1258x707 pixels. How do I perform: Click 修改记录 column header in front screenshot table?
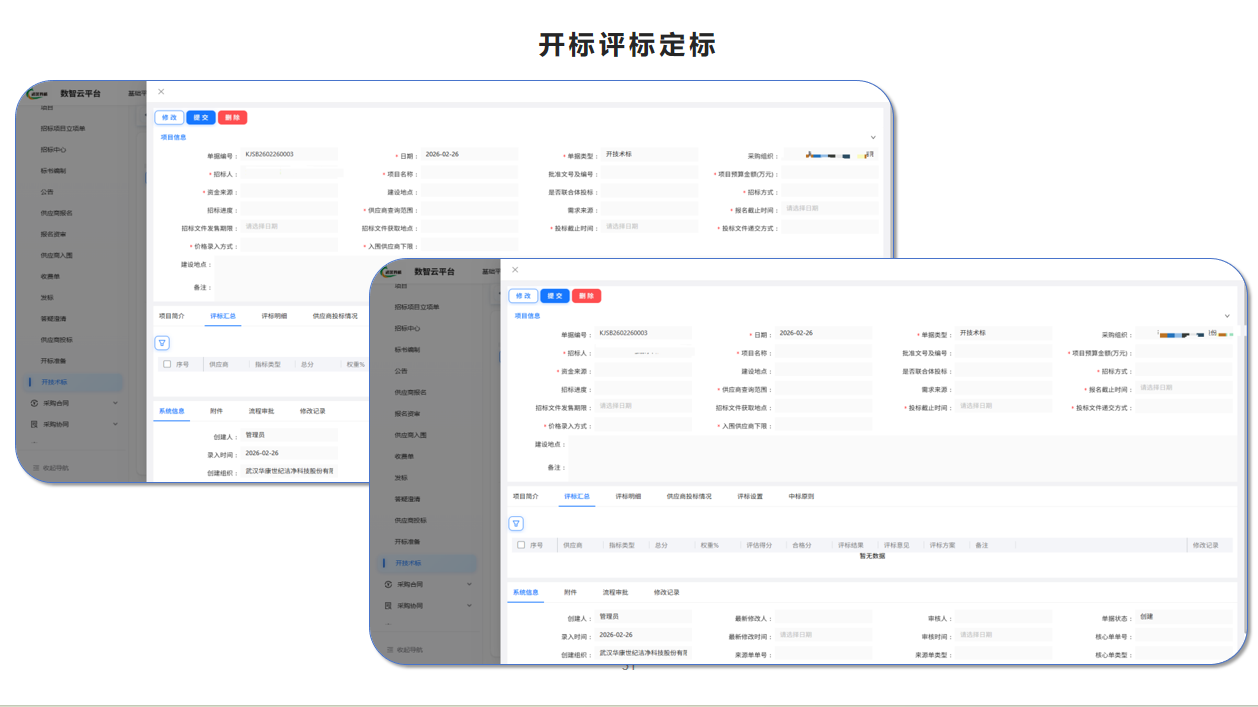(1205, 545)
